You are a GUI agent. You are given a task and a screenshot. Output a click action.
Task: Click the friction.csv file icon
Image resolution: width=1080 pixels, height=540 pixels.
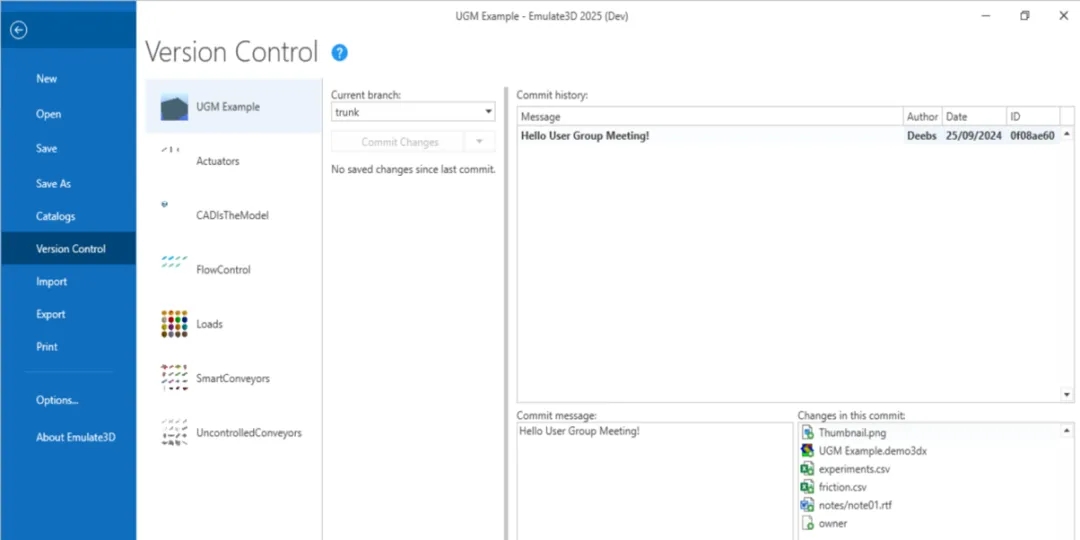pyautogui.click(x=807, y=487)
